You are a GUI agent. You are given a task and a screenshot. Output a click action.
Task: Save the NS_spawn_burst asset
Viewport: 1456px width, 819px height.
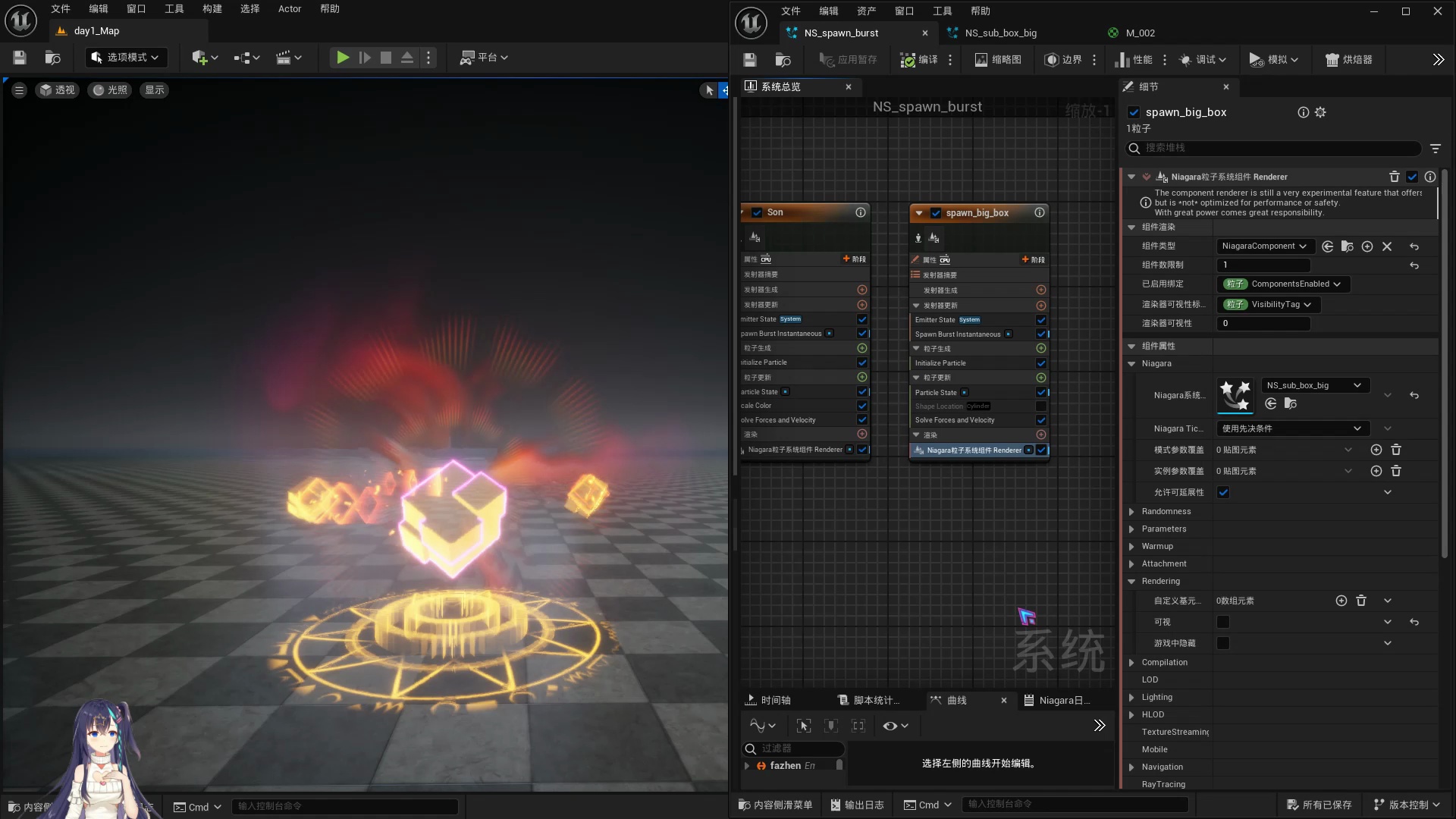[x=749, y=59]
